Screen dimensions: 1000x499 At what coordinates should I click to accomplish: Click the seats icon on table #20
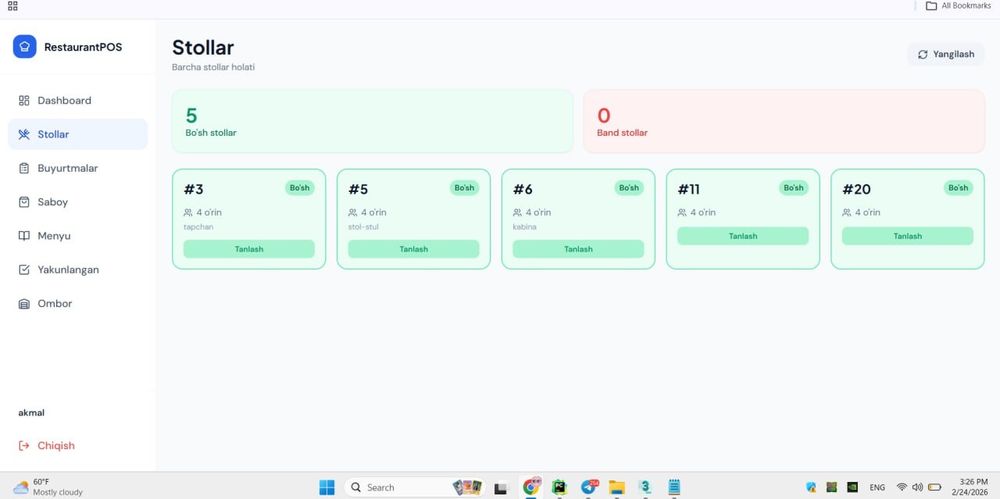846,212
